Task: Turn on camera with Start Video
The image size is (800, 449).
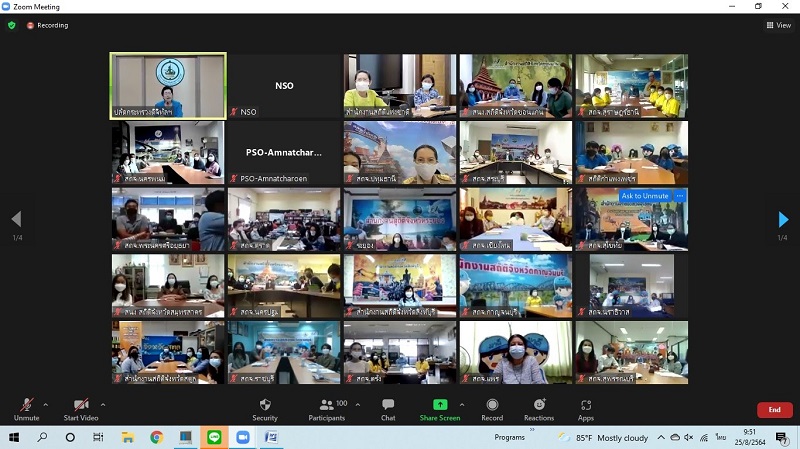Action: 80,408
